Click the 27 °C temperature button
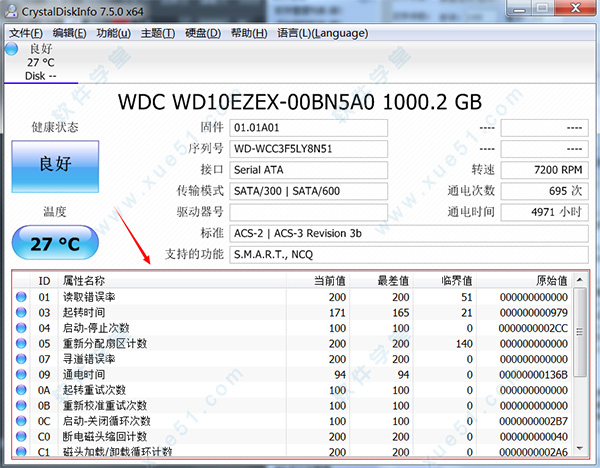 coord(55,244)
